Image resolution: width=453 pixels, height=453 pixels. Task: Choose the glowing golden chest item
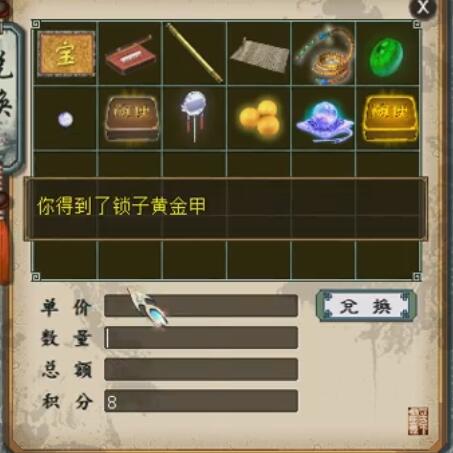click(x=389, y=118)
